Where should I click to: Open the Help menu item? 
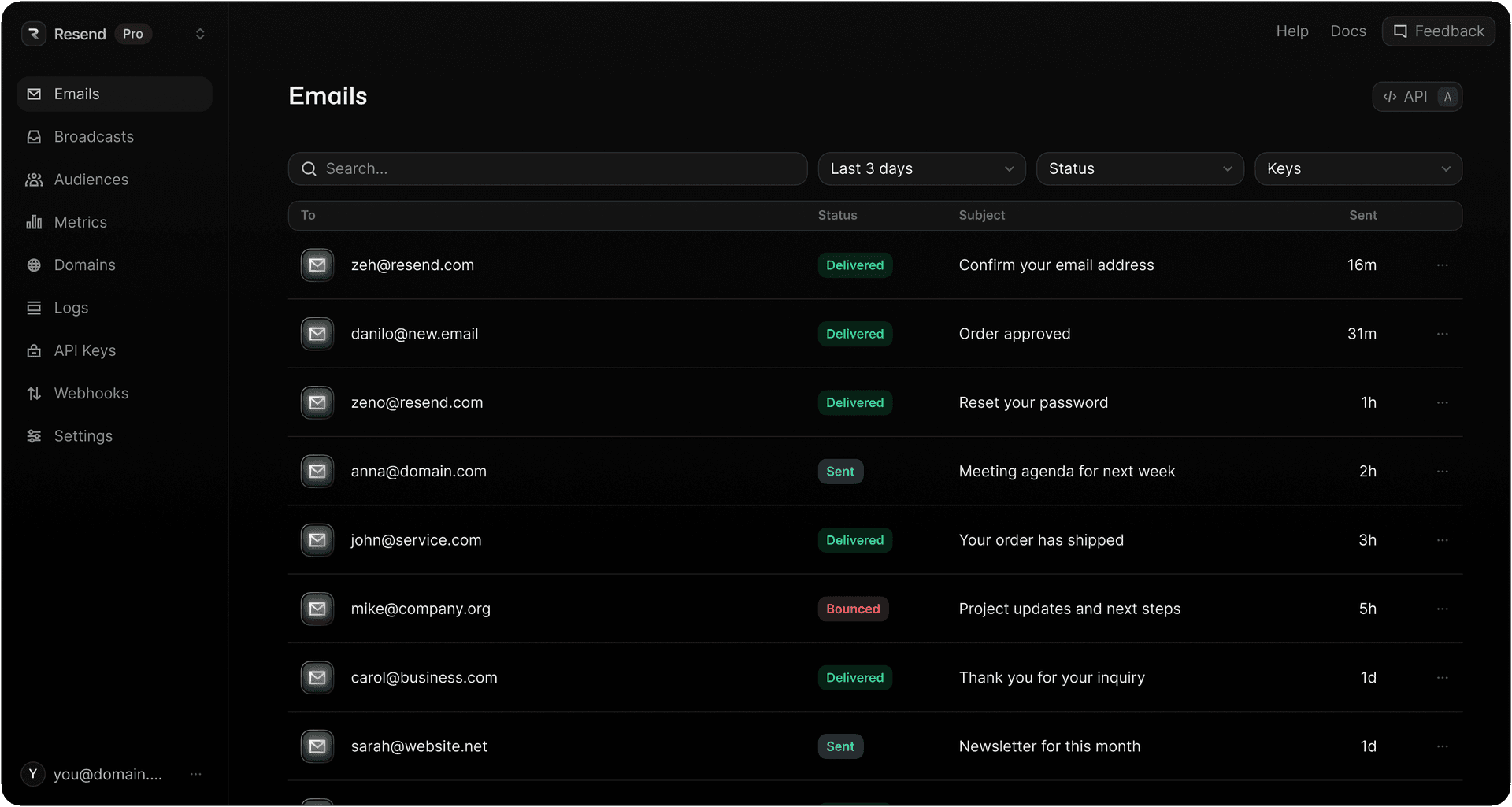coord(1291,31)
